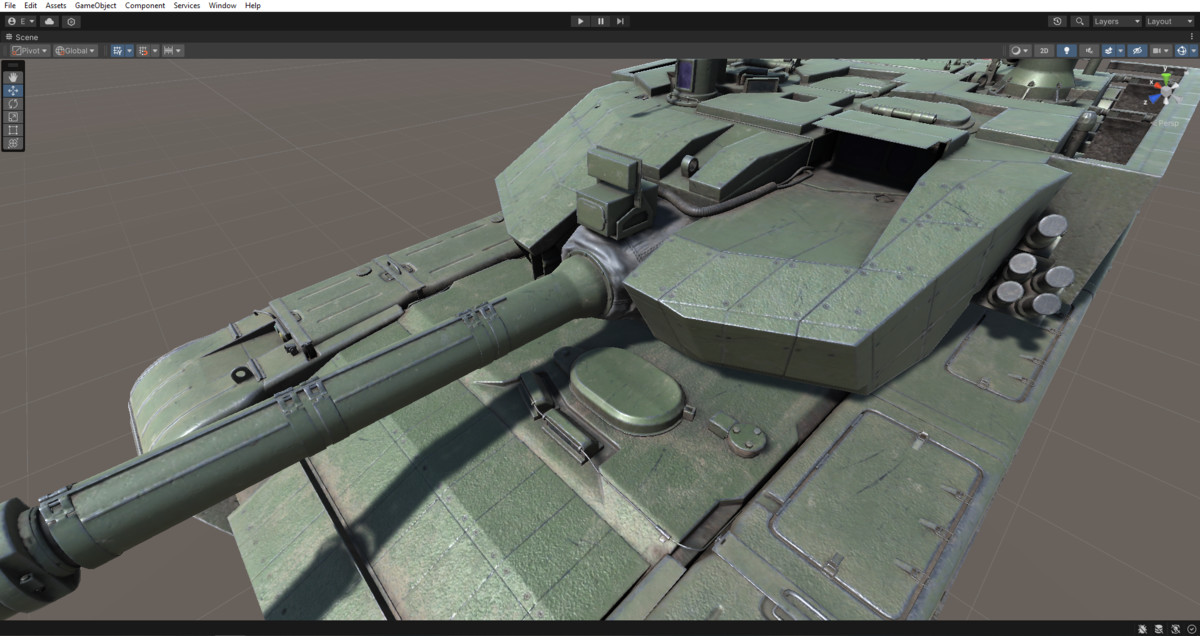1200x636 pixels.
Task: Open the undo history panel
Action: [1057, 21]
